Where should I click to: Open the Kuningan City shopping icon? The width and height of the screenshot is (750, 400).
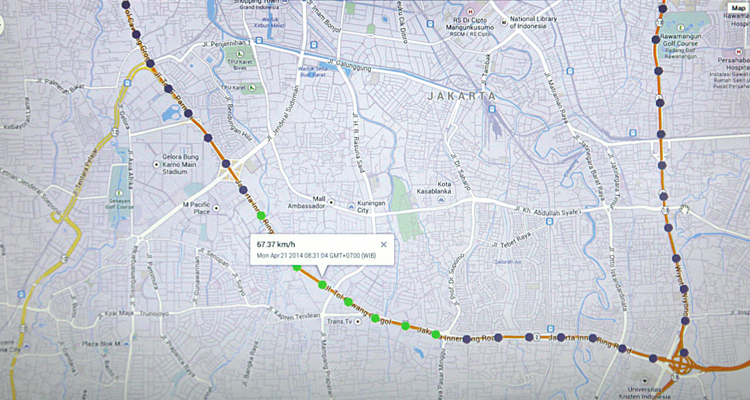(x=352, y=206)
